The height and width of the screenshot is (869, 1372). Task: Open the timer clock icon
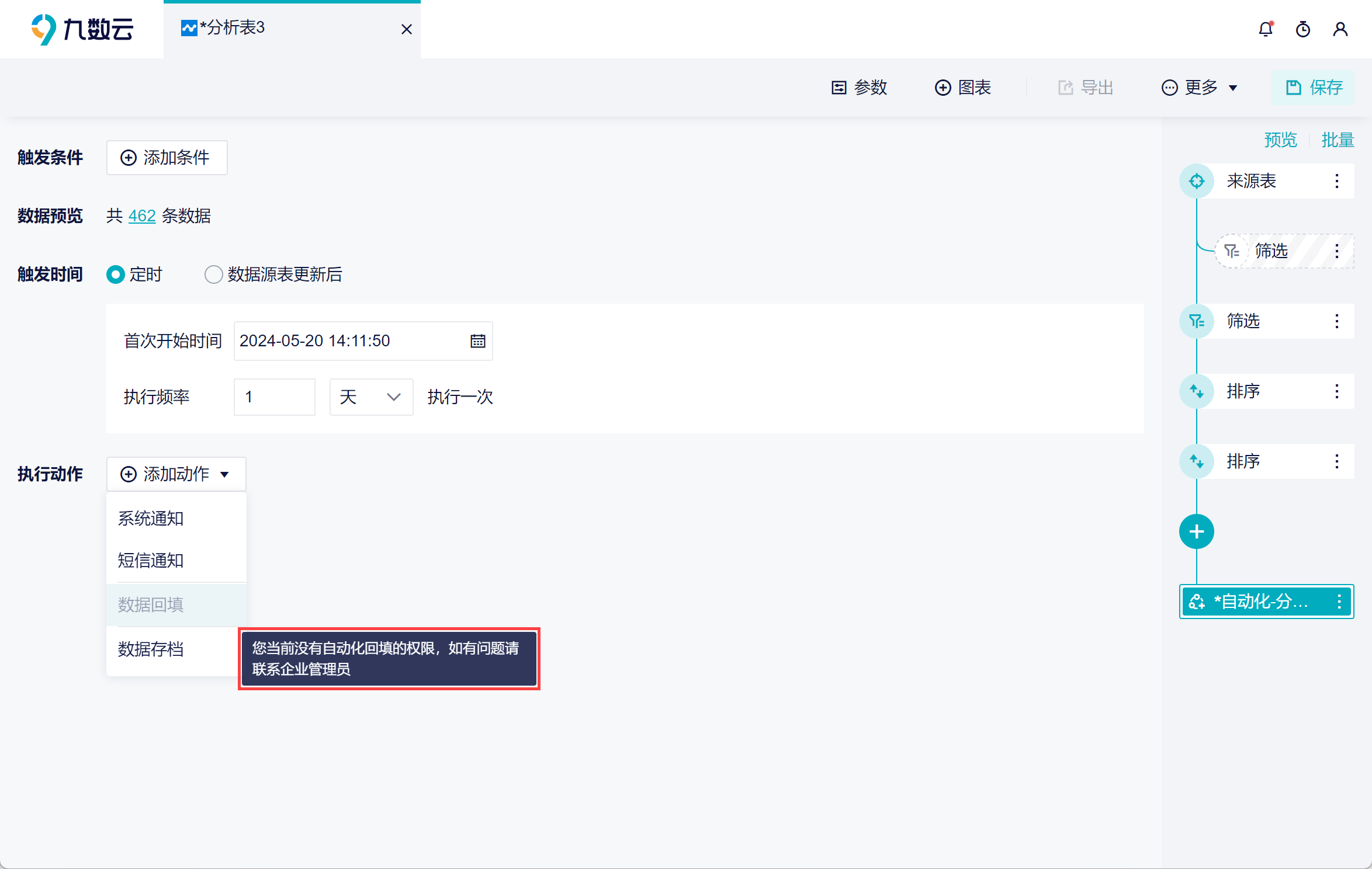tap(1302, 29)
